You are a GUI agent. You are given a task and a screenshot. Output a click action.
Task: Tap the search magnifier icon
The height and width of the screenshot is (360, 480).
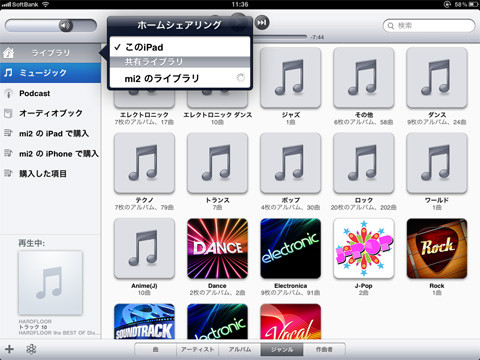(x=391, y=26)
